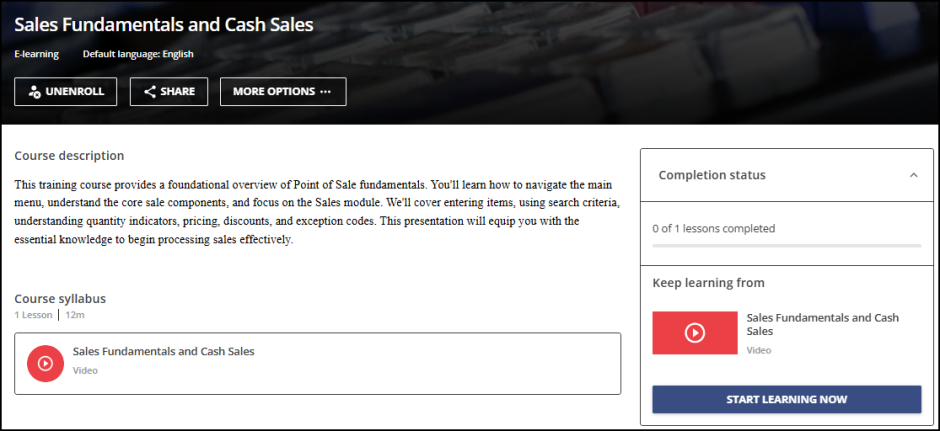Click the UNENROLL button label

click(x=75, y=92)
